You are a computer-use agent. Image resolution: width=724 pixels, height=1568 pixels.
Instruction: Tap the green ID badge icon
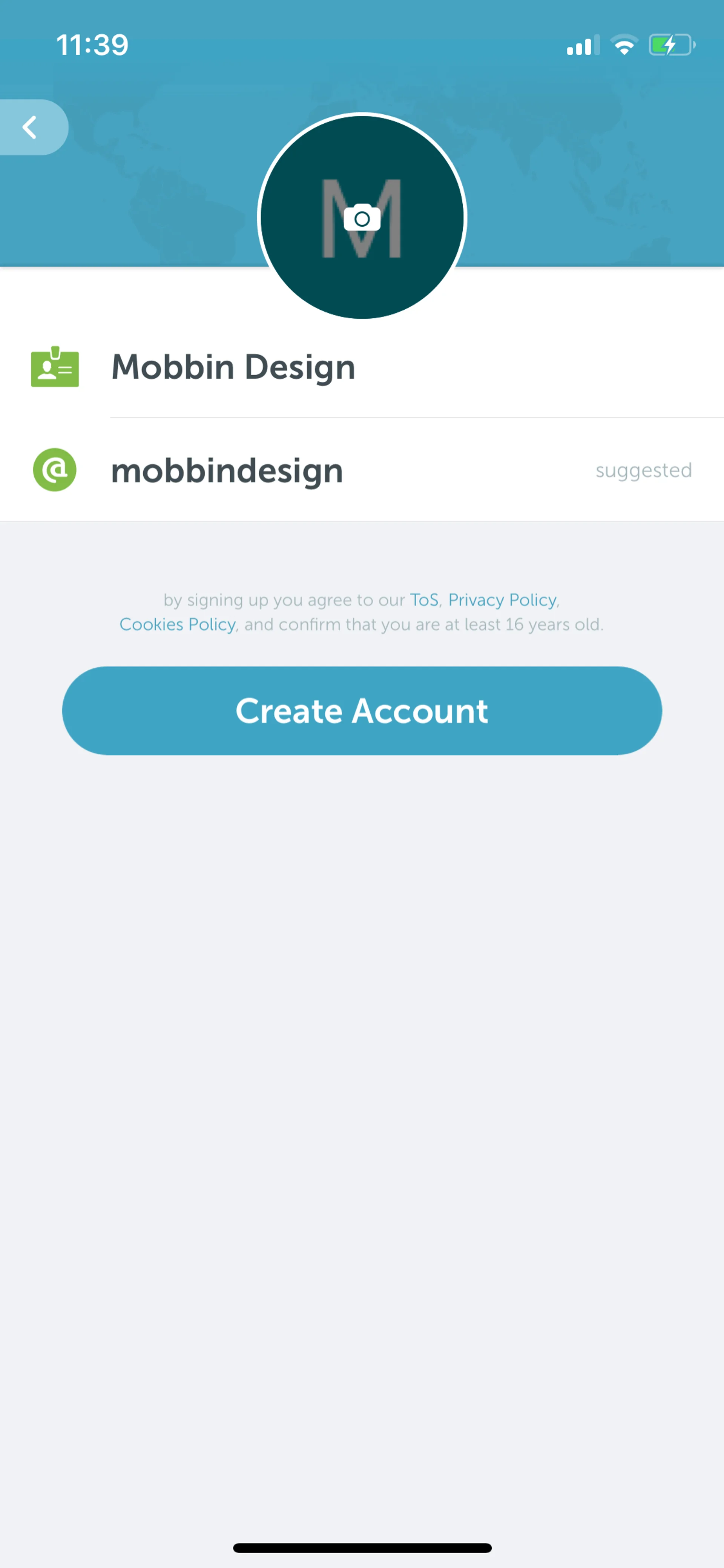tap(55, 366)
